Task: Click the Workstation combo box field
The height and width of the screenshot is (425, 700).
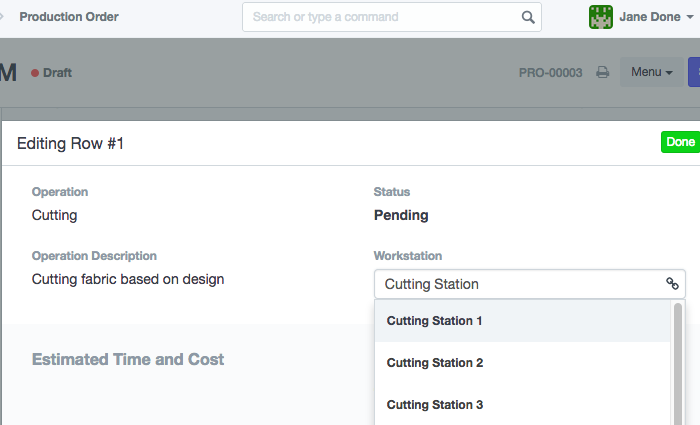Action: [520, 284]
